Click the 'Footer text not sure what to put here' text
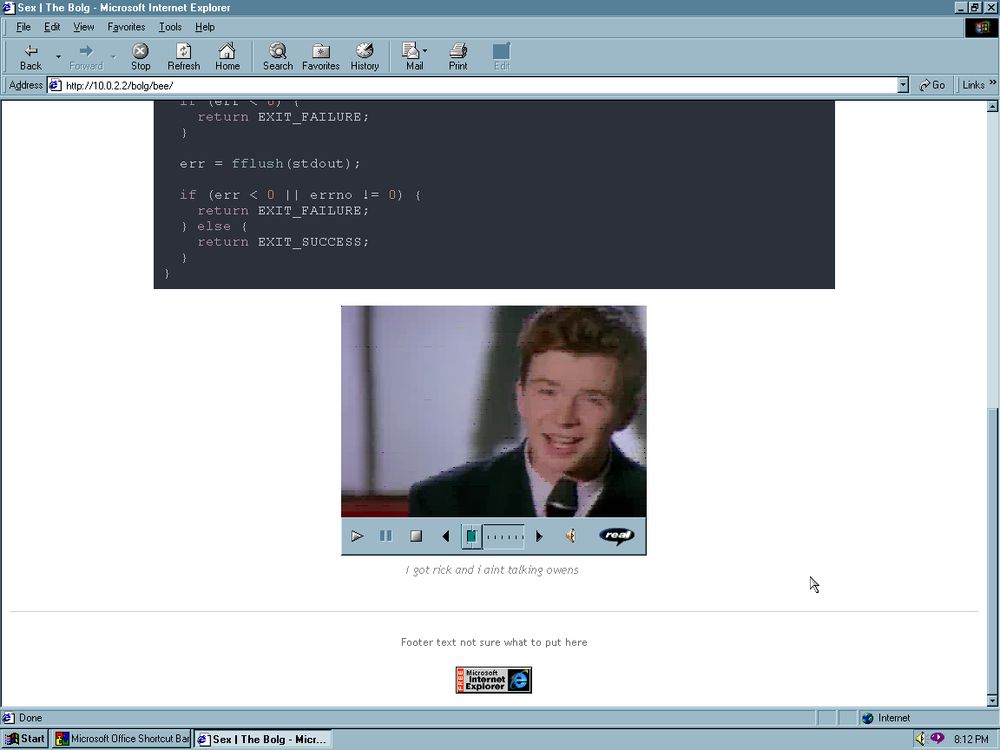 (494, 642)
